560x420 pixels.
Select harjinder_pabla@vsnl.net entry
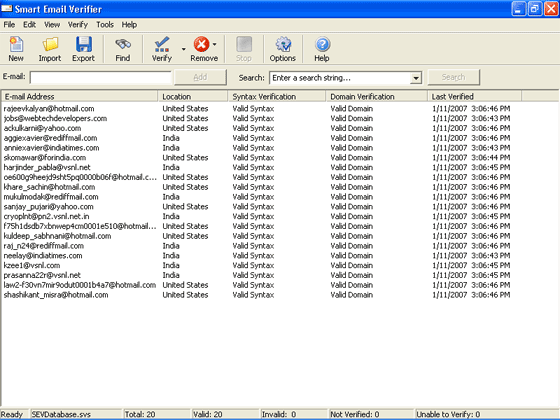point(47,168)
